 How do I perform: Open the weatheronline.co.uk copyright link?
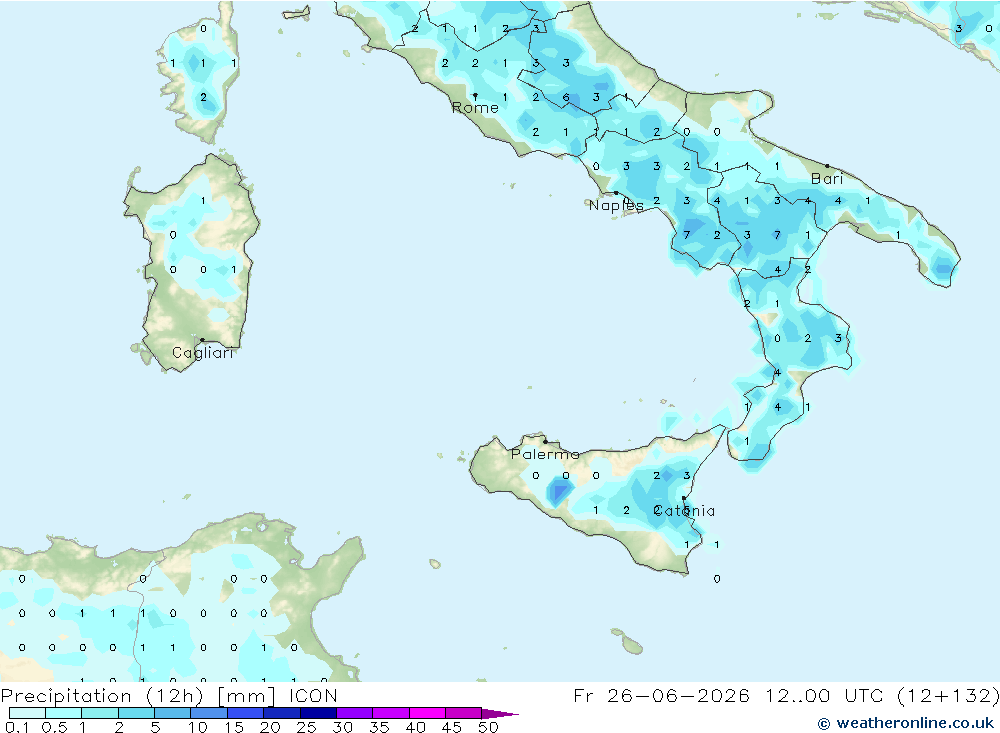(906, 723)
